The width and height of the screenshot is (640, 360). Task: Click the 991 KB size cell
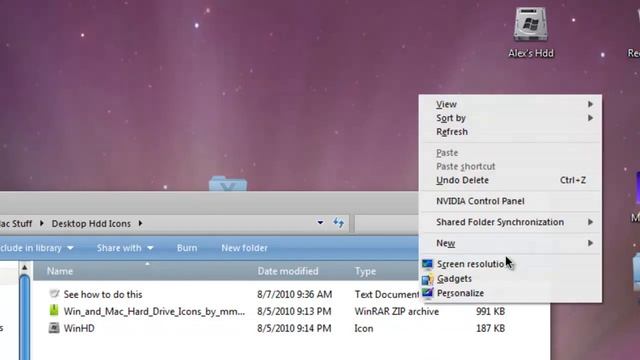point(490,311)
